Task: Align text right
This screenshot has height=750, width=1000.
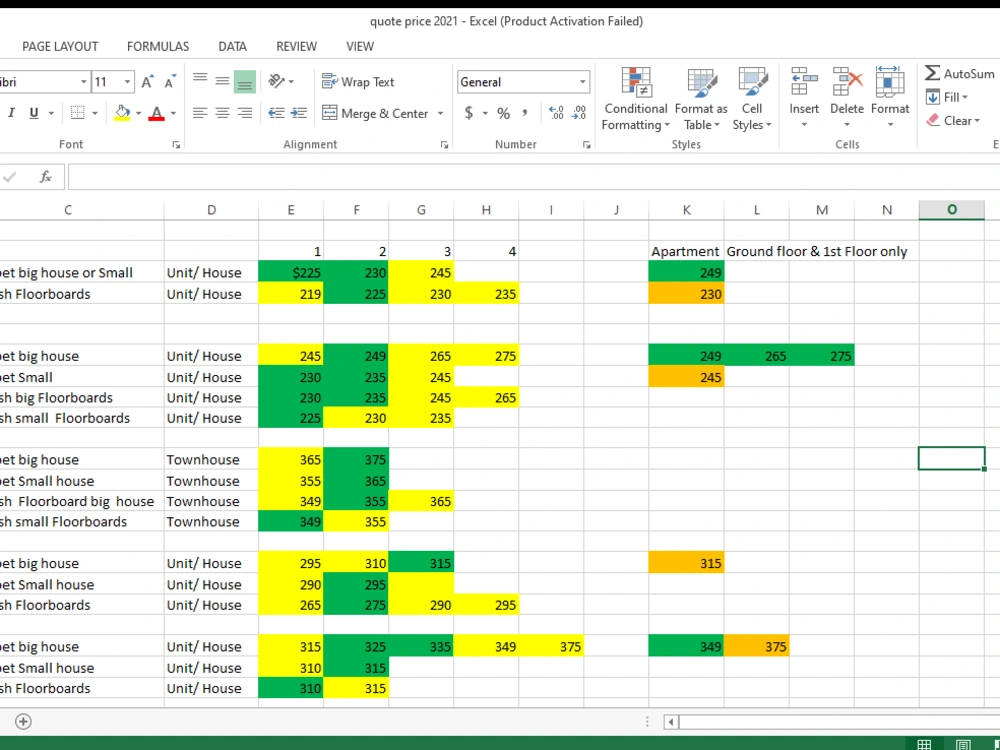Action: pyautogui.click(x=245, y=113)
